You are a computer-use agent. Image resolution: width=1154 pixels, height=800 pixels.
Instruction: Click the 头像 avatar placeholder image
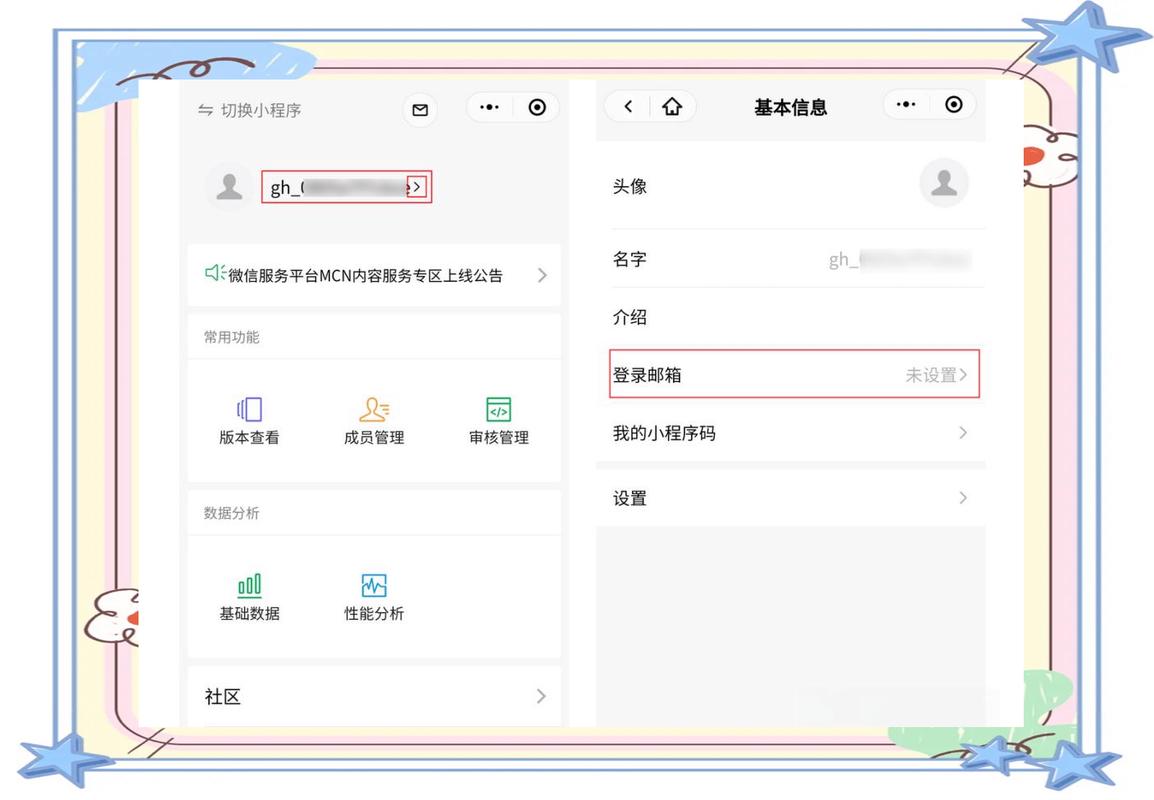click(944, 184)
